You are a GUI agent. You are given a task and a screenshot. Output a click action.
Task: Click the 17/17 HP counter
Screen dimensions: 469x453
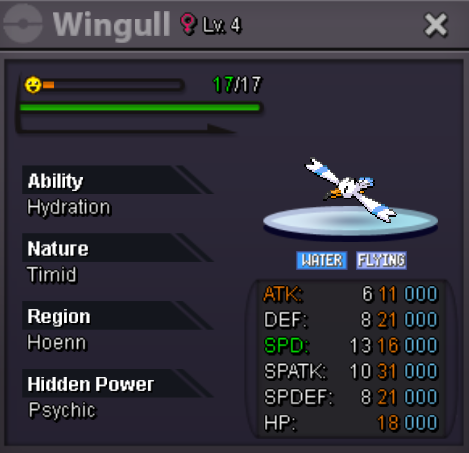pos(237,84)
